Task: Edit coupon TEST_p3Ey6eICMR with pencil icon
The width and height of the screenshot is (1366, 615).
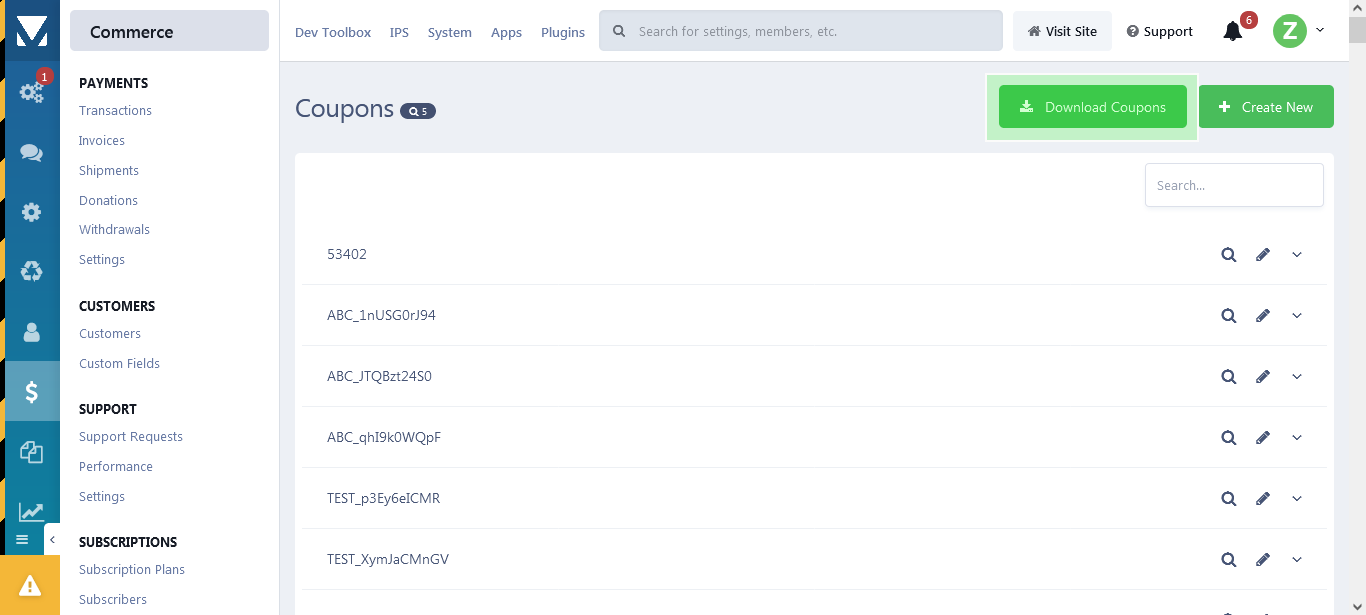Action: (x=1263, y=498)
